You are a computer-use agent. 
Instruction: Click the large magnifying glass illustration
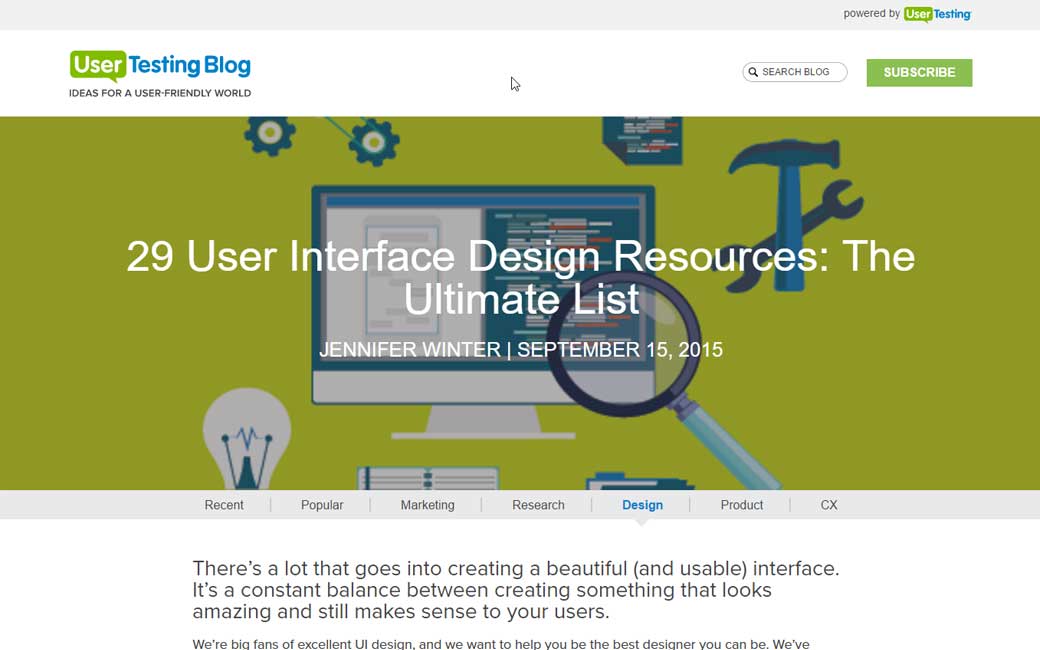click(x=620, y=350)
